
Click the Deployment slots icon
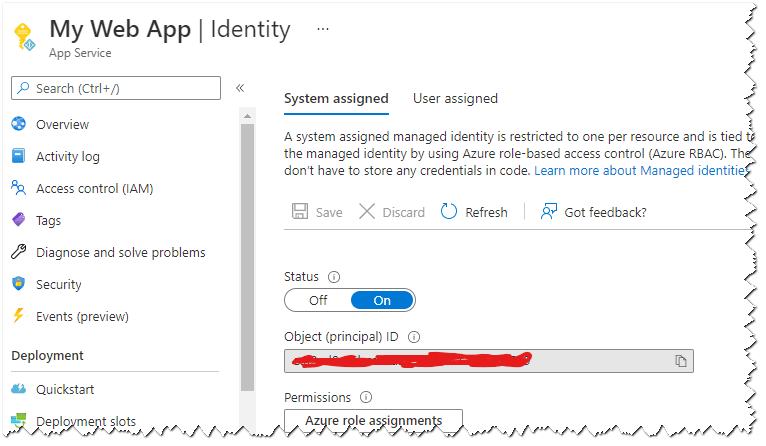pyautogui.click(x=19, y=420)
